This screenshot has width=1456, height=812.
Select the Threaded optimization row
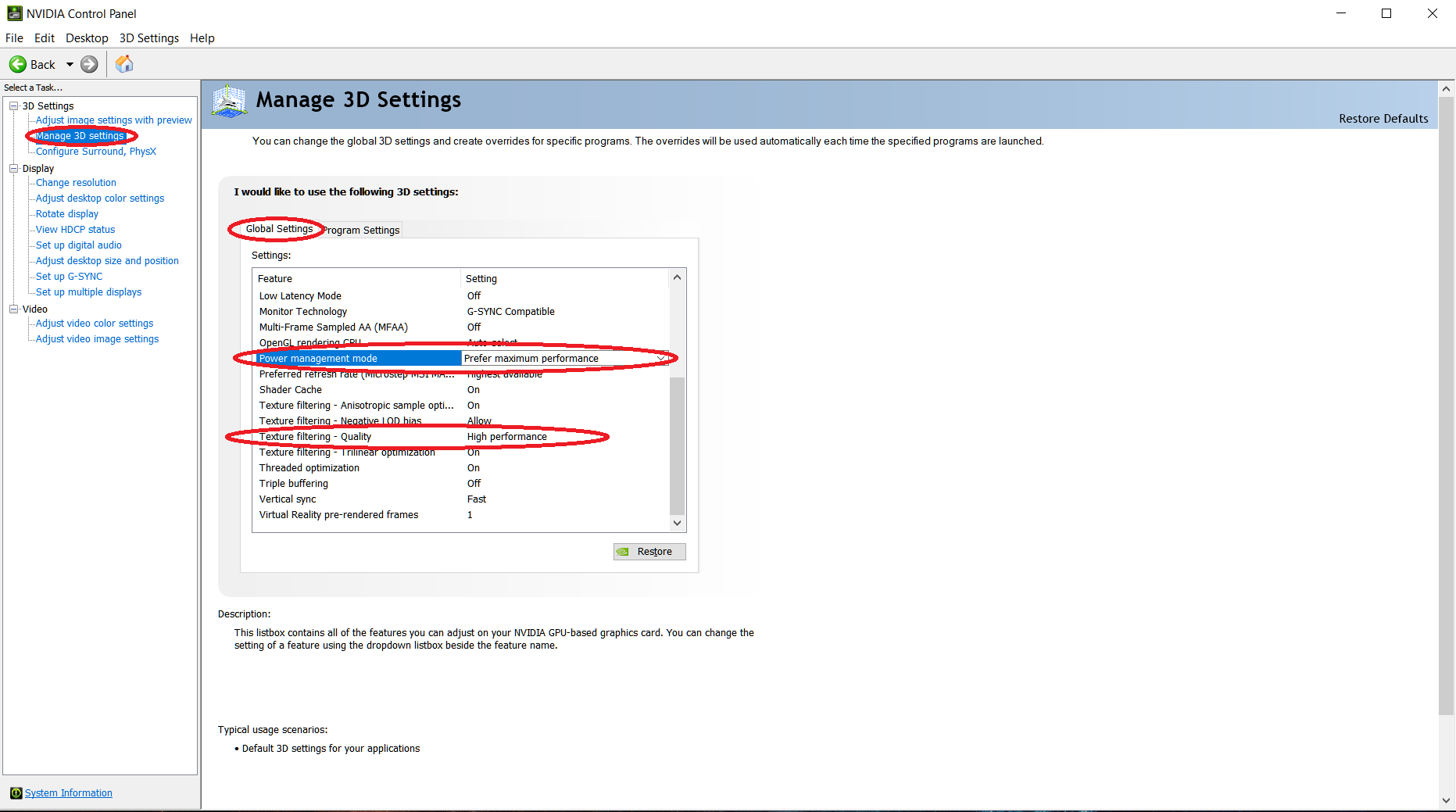tap(461, 468)
